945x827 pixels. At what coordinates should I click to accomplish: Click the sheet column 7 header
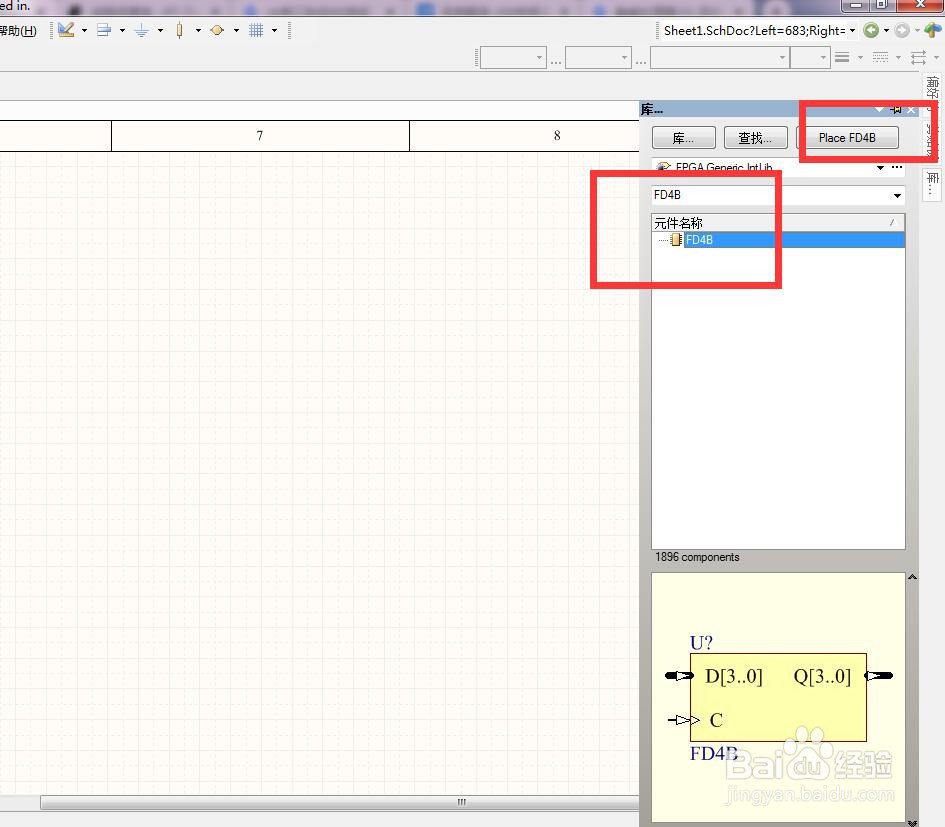tap(260, 136)
